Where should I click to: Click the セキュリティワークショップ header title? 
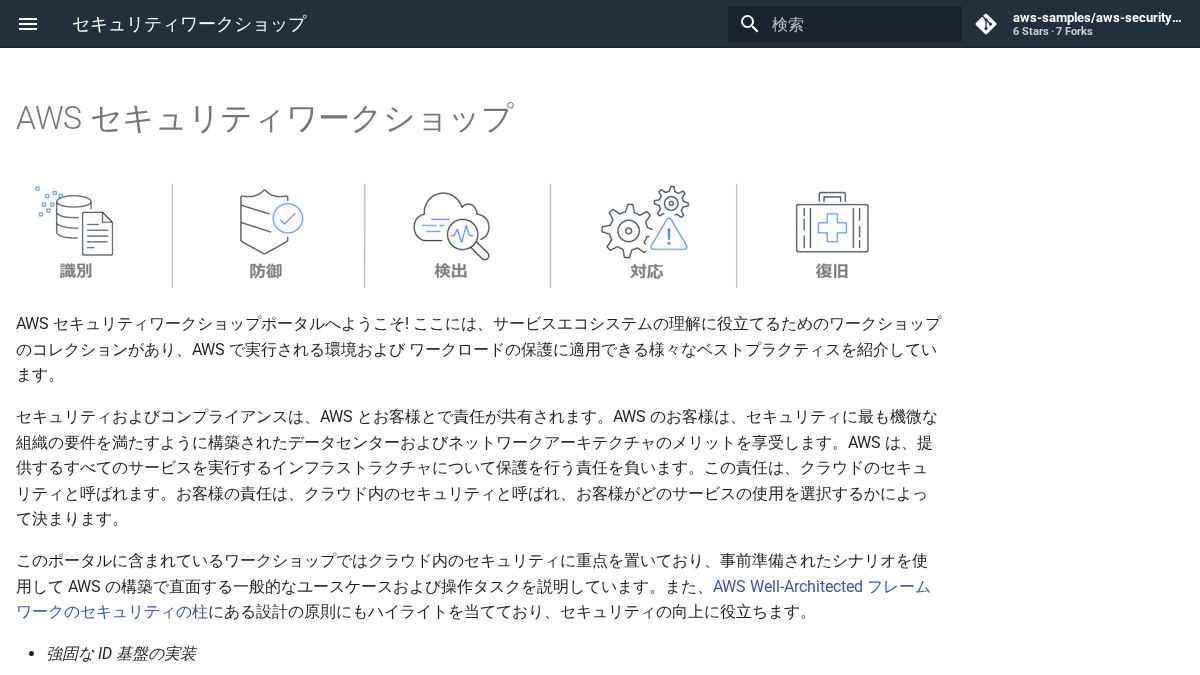[x=189, y=24]
